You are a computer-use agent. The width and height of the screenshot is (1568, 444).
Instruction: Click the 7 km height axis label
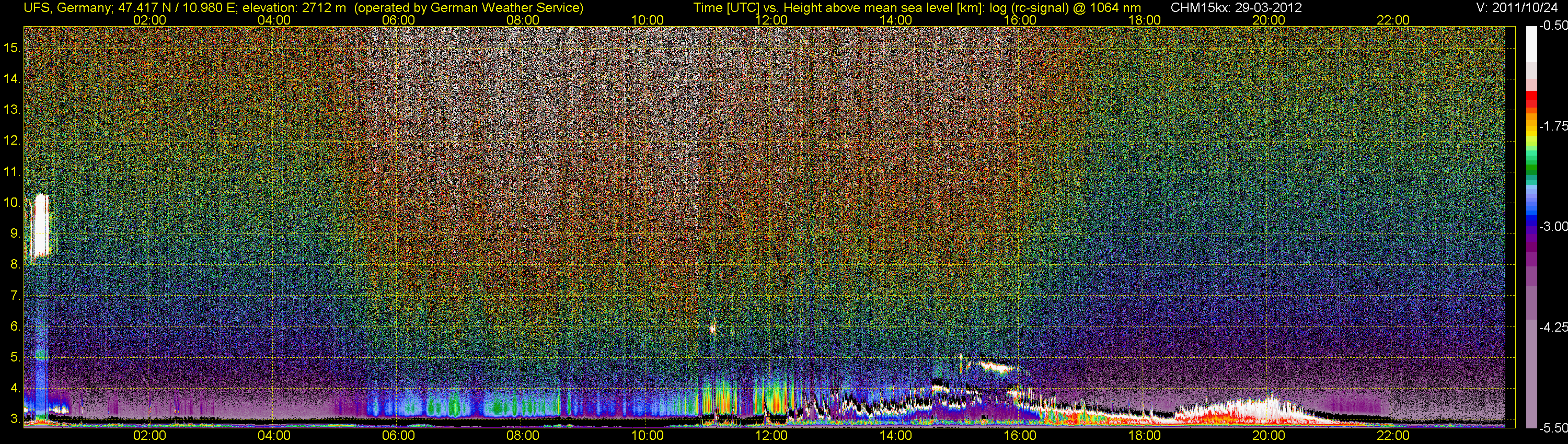[15, 296]
